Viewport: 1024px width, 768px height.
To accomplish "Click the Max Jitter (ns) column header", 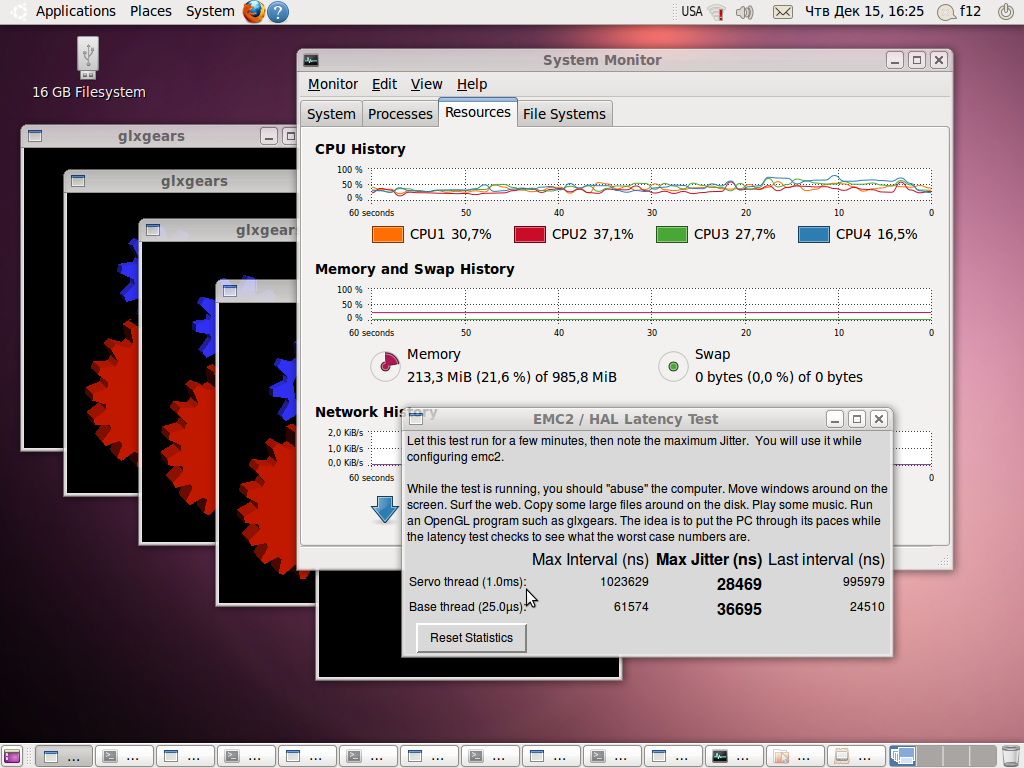I will 709,560.
